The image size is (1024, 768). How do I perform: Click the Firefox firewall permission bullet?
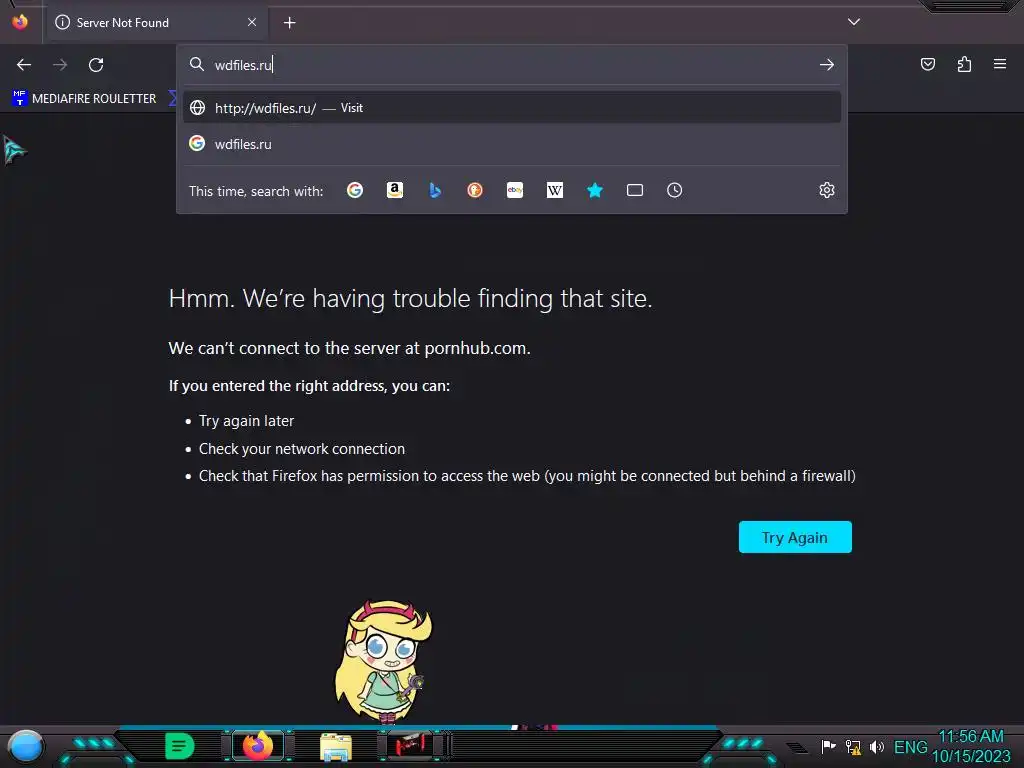(x=527, y=475)
